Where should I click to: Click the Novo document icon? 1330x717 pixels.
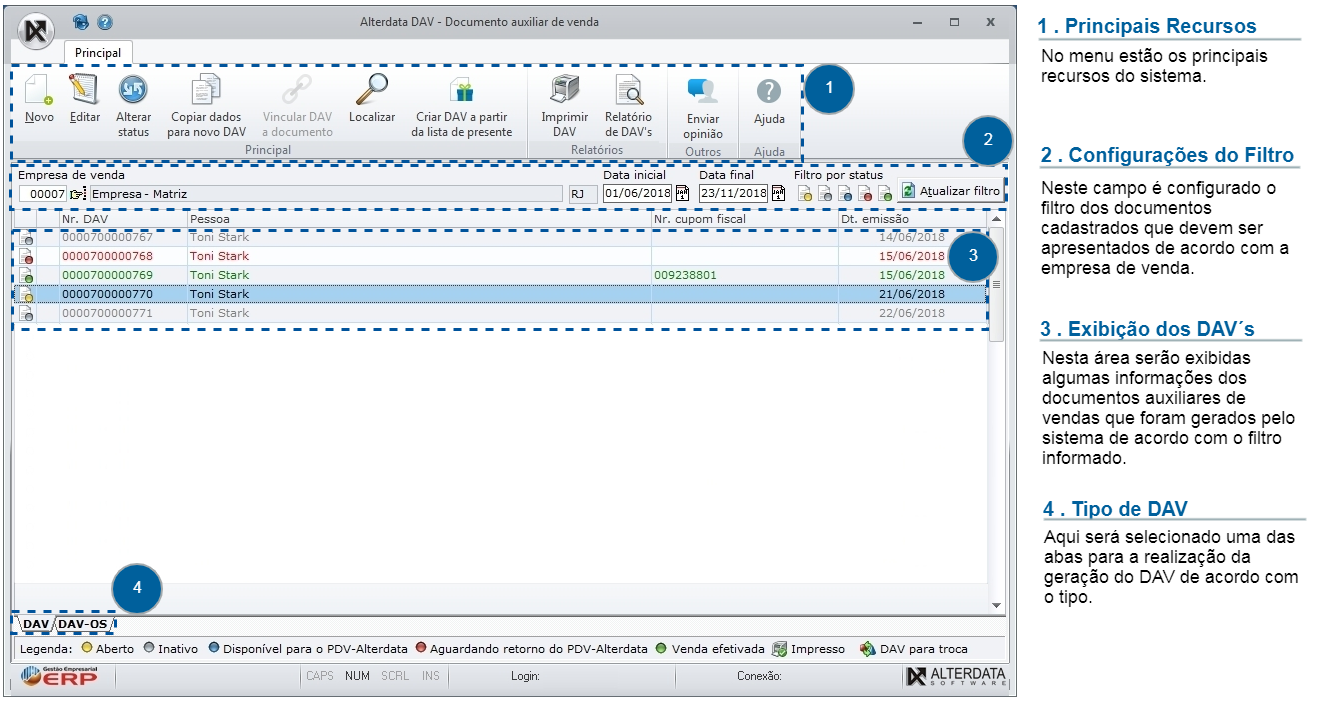38,92
